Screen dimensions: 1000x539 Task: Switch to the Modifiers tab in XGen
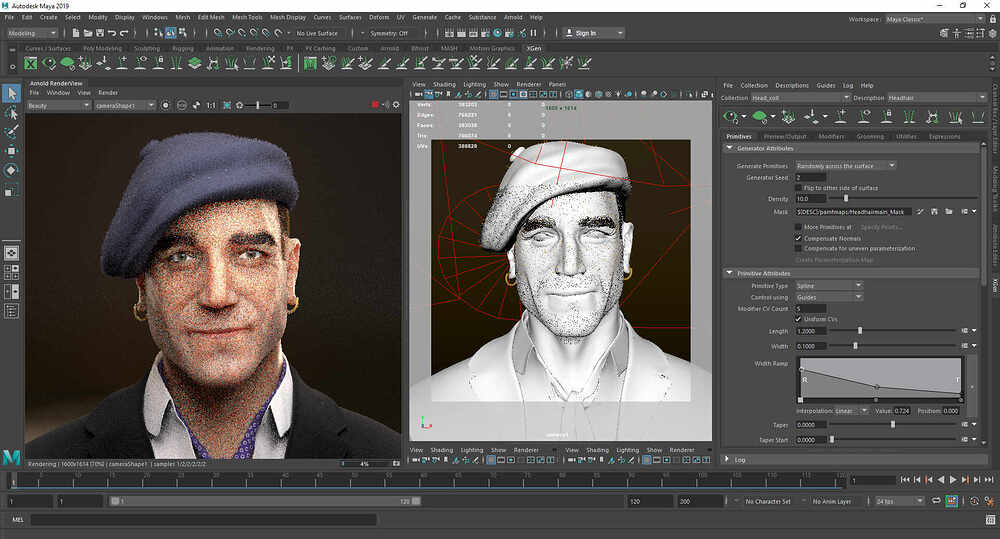[x=831, y=137]
